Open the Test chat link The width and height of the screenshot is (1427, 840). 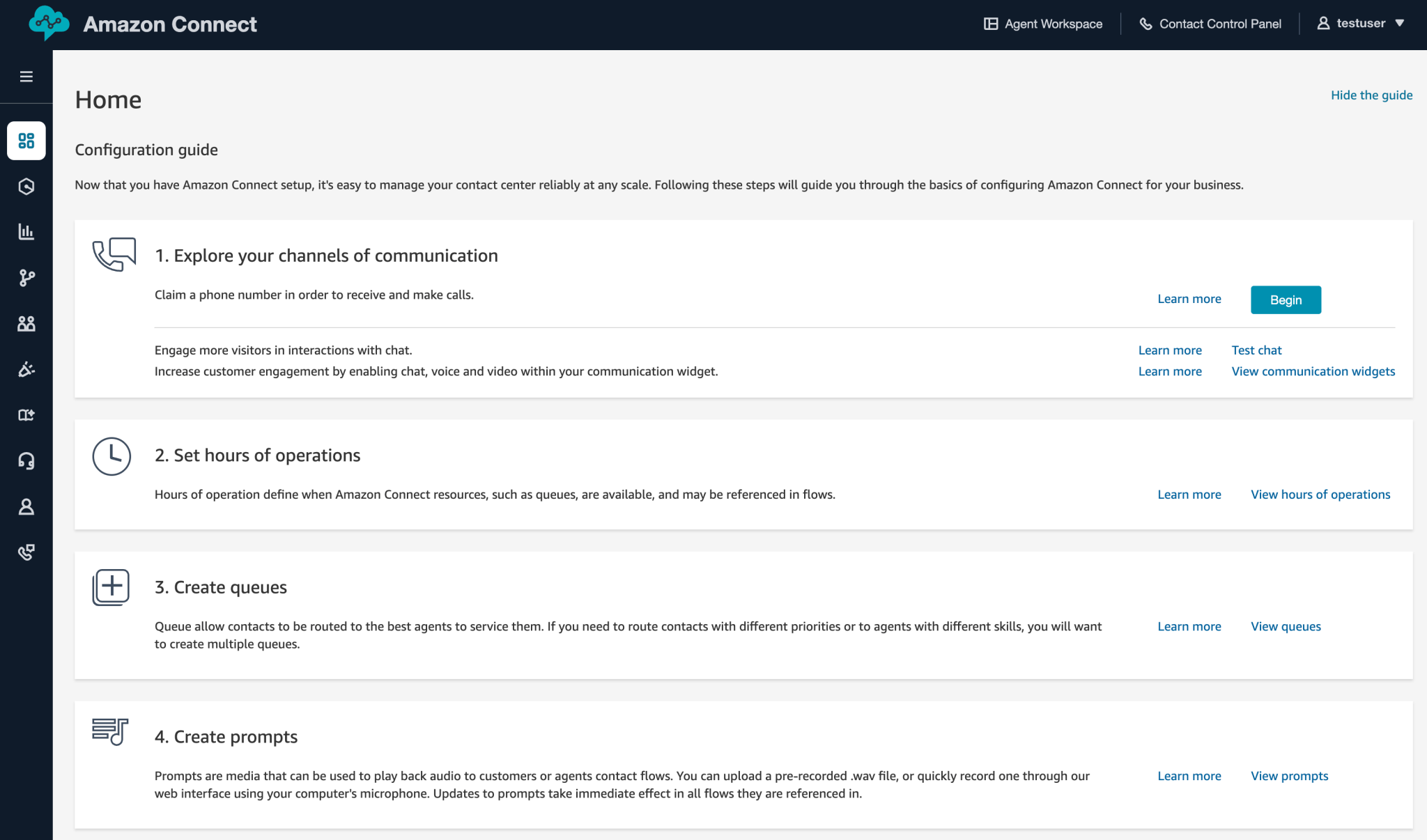1256,350
